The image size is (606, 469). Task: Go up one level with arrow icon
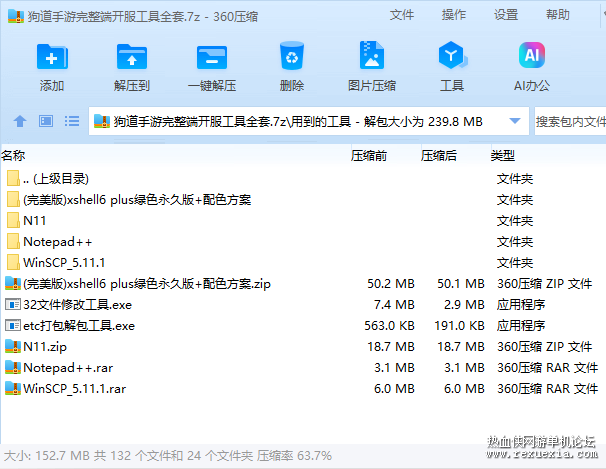point(20,121)
